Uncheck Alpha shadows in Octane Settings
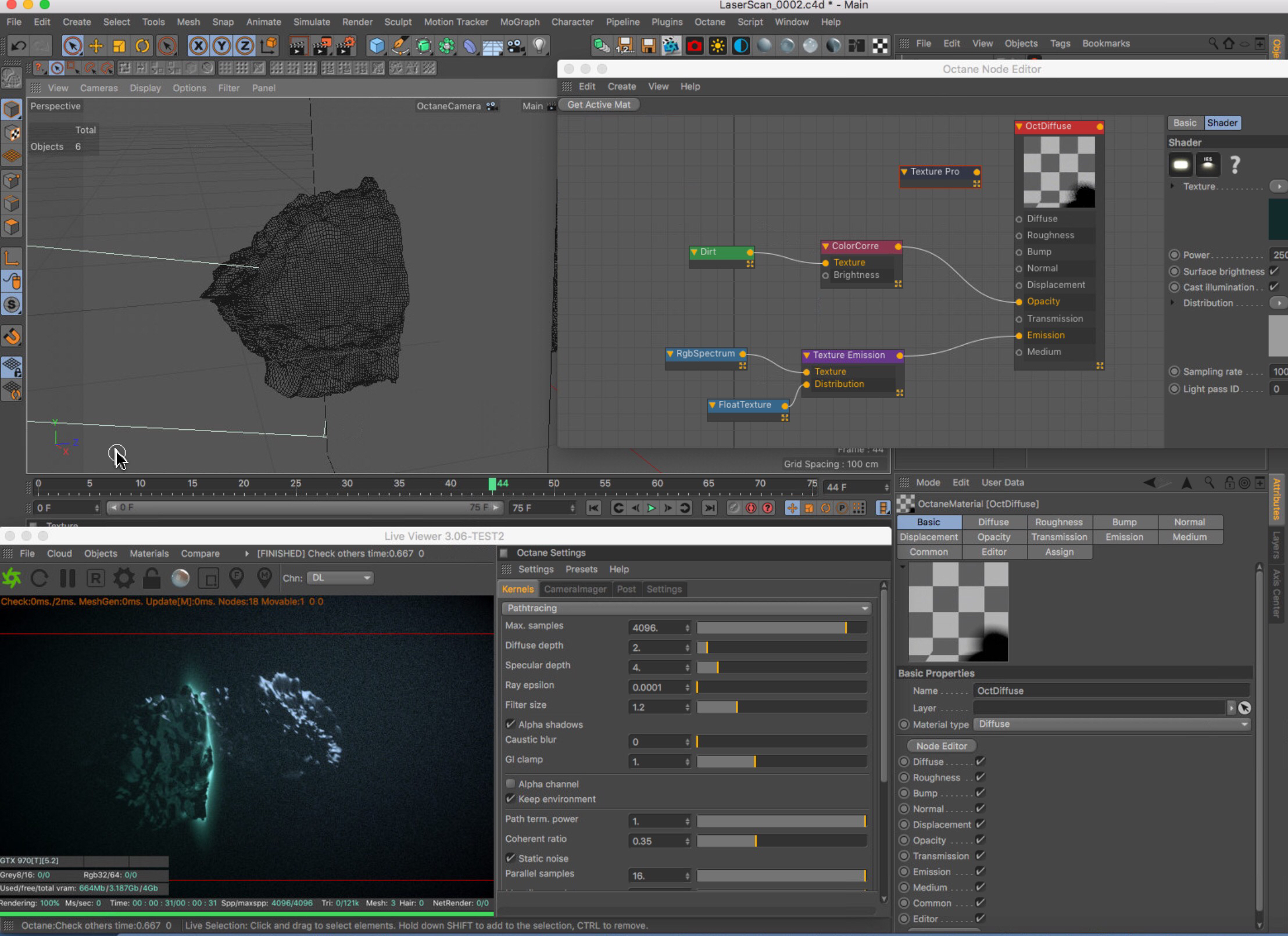Screen dimensions: 1288x936 click(511, 725)
